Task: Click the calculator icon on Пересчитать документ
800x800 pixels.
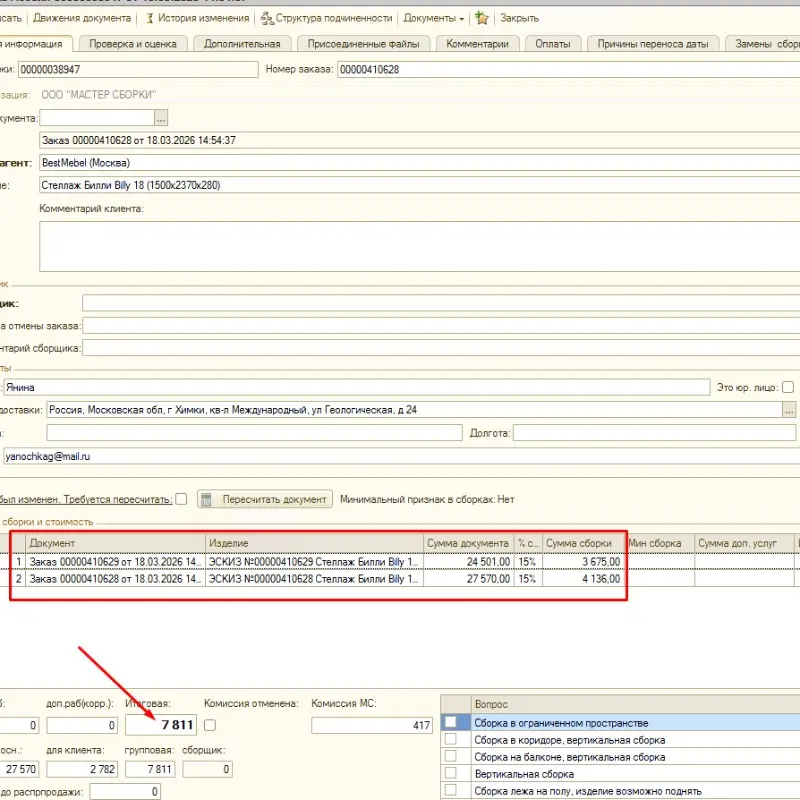Action: click(208, 499)
